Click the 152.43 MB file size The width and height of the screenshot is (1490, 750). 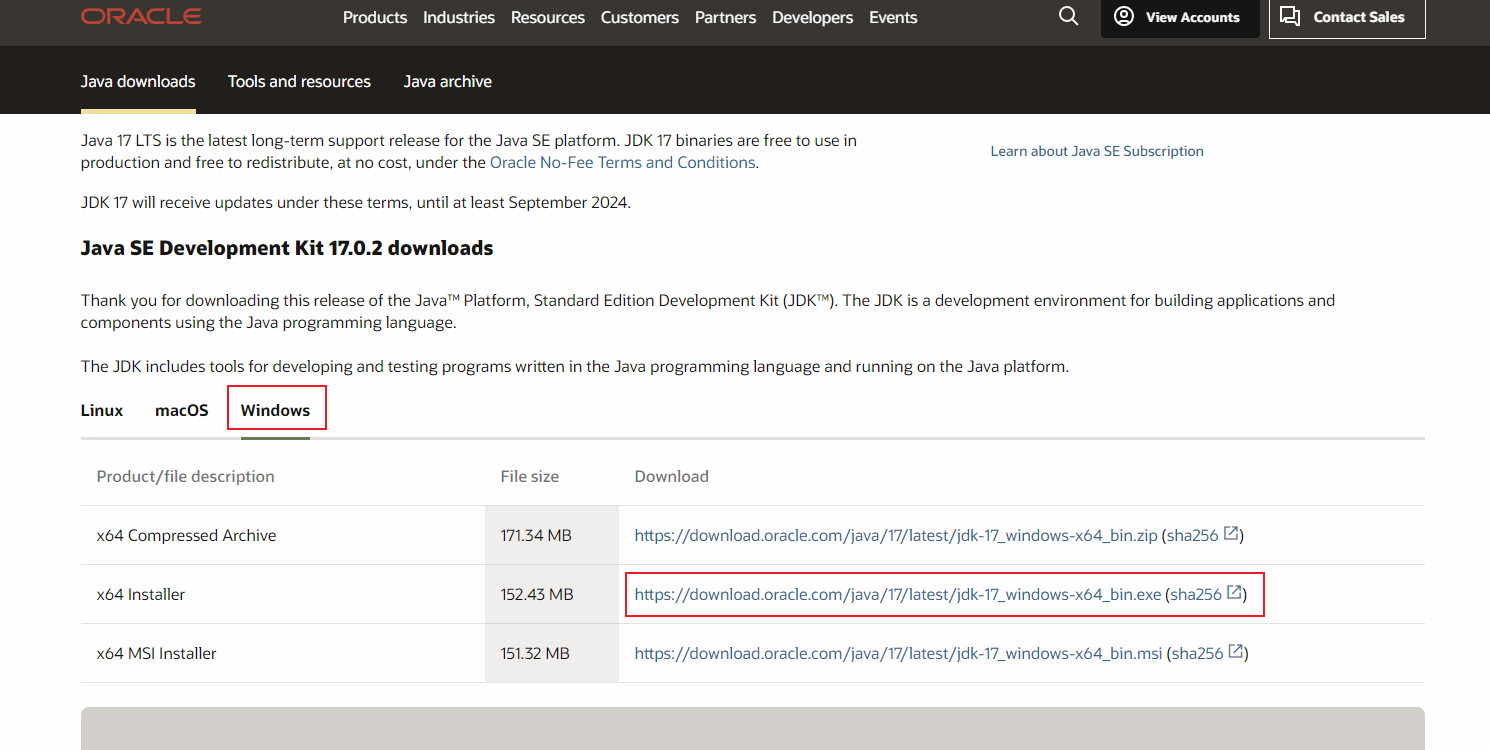[x=537, y=594]
